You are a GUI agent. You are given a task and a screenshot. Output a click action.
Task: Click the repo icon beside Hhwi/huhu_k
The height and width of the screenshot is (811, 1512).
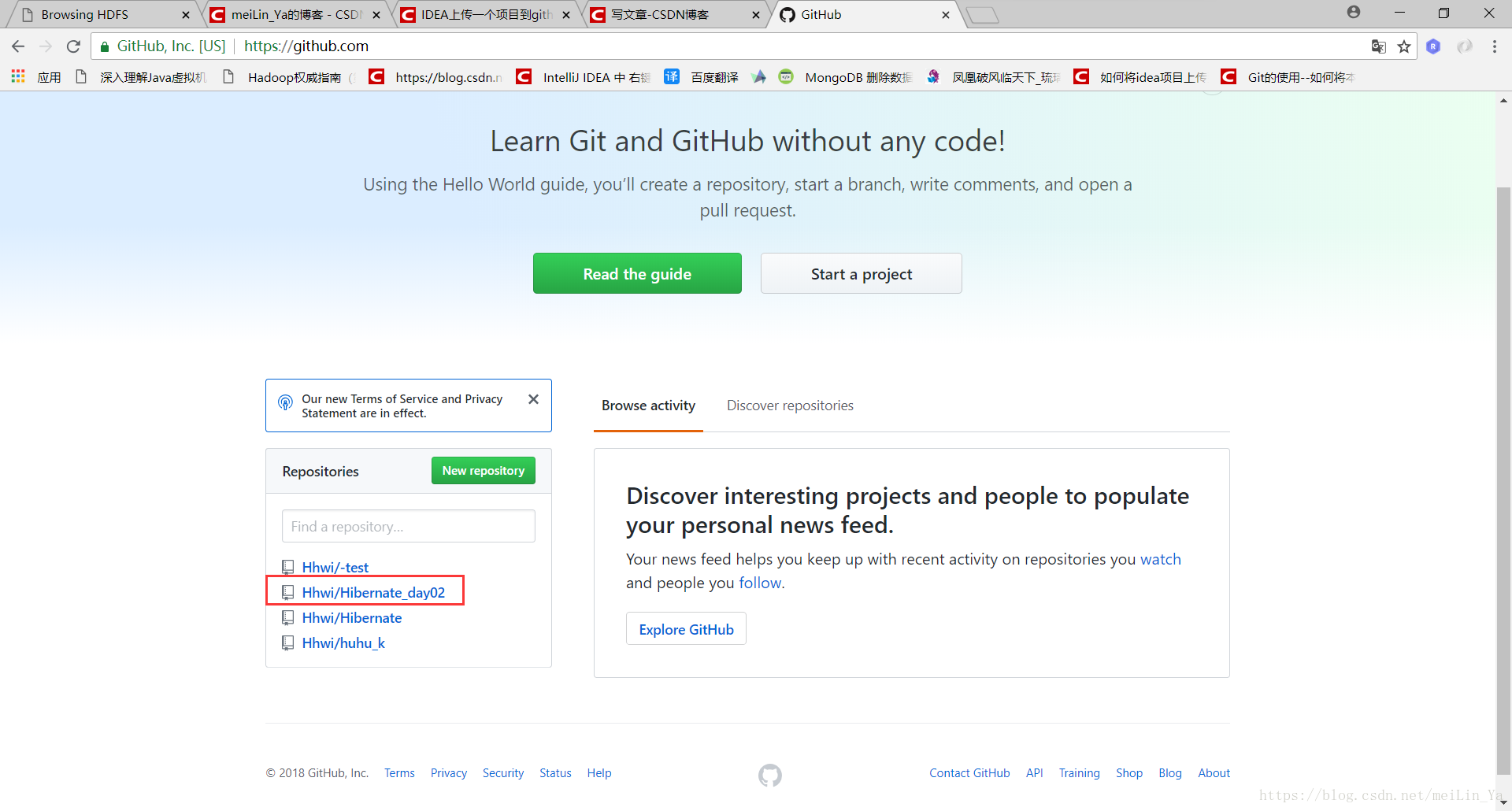[x=288, y=643]
